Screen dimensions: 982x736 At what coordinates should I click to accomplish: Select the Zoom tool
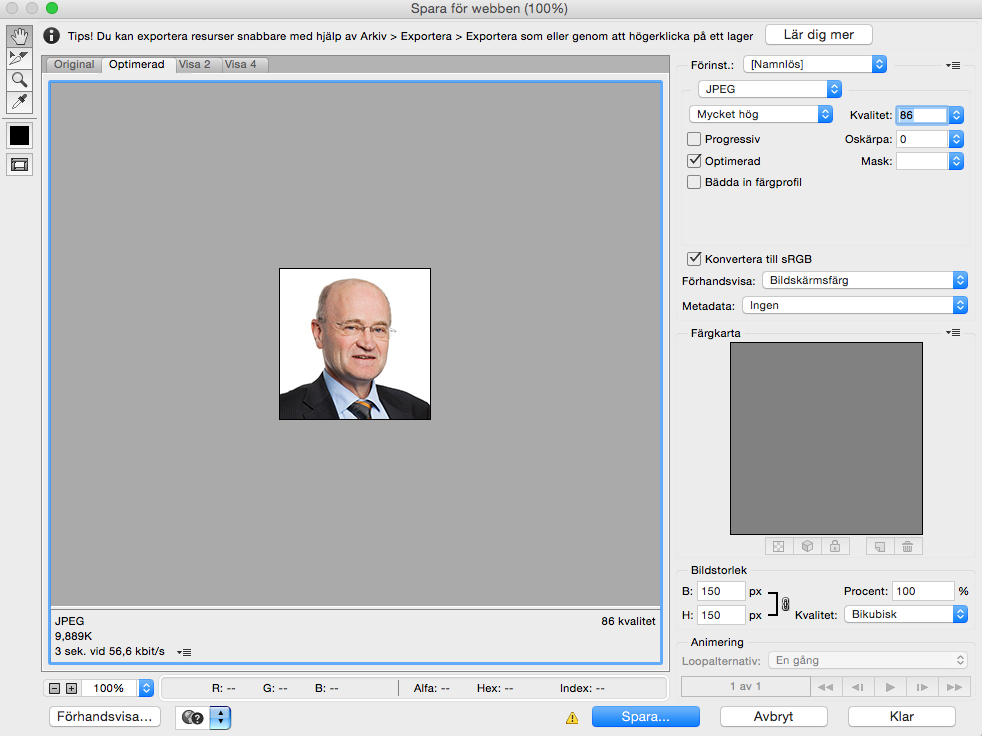coord(19,80)
